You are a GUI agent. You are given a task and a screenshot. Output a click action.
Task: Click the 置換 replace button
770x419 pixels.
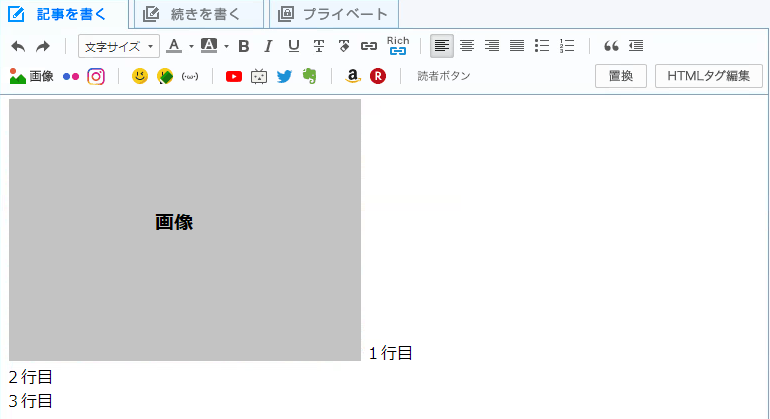point(621,76)
